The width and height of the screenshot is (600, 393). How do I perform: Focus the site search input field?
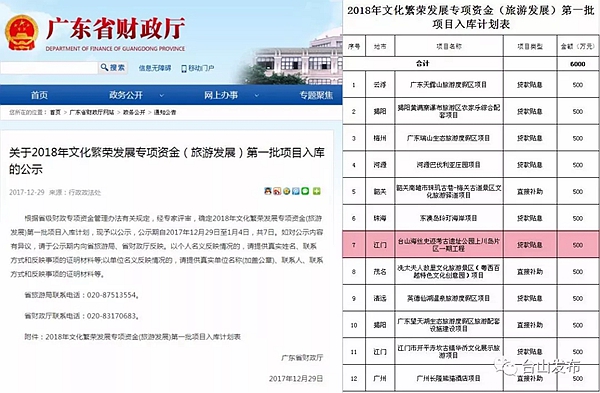coord(49,68)
